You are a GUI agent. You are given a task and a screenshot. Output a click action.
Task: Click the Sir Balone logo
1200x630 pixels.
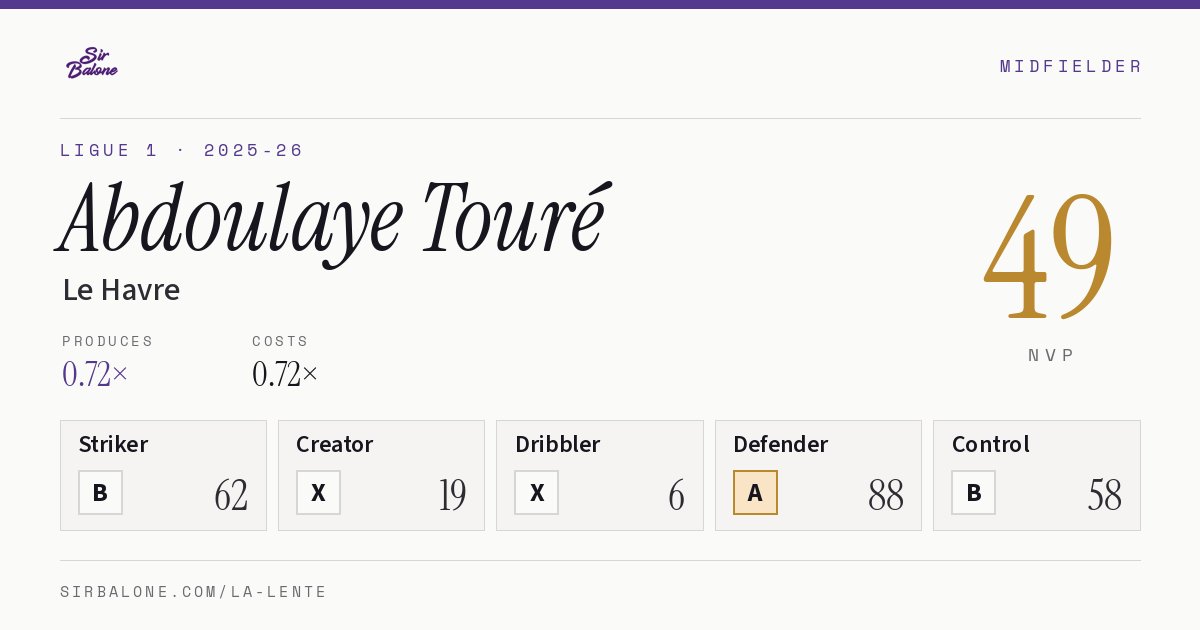(x=92, y=63)
